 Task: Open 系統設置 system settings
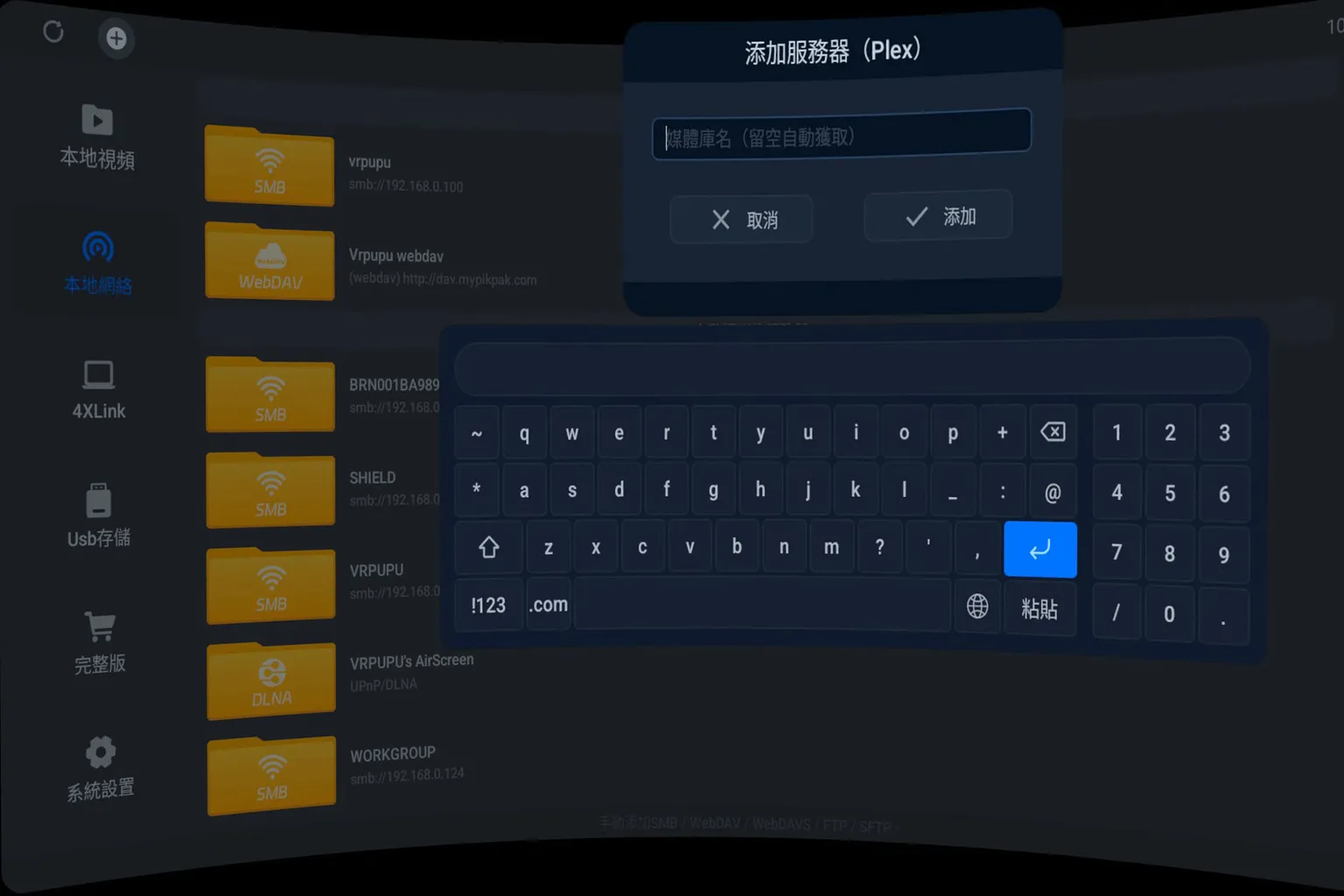(101, 769)
